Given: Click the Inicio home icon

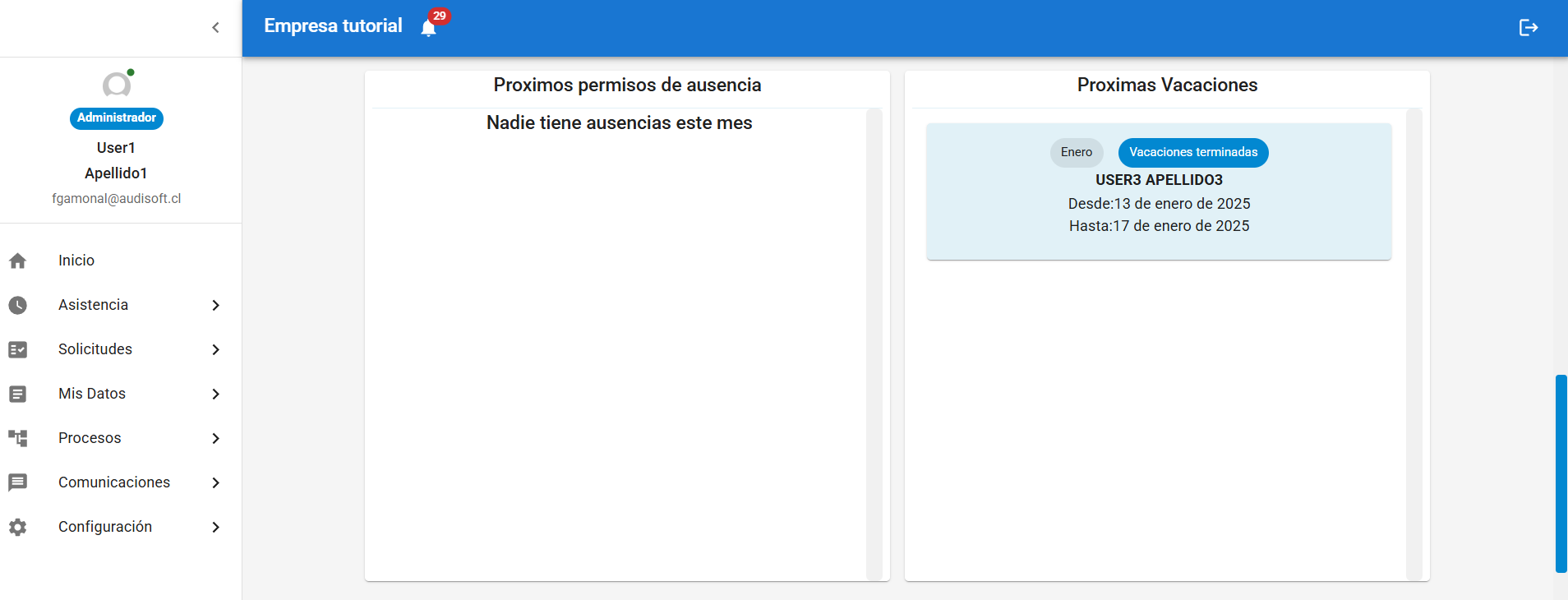Looking at the screenshot, I should 18,261.
